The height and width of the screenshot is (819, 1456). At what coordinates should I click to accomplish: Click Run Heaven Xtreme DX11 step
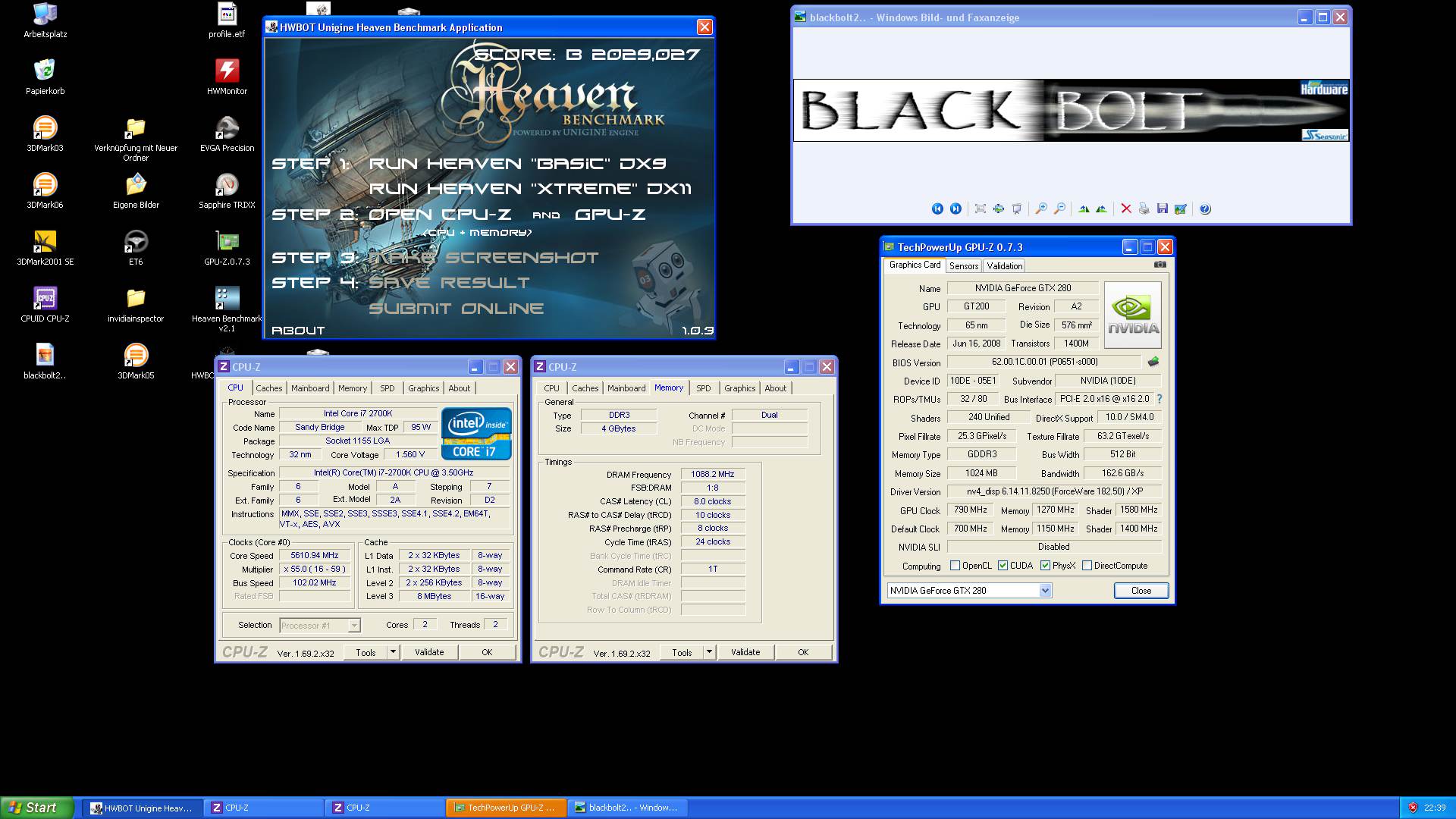tap(530, 189)
